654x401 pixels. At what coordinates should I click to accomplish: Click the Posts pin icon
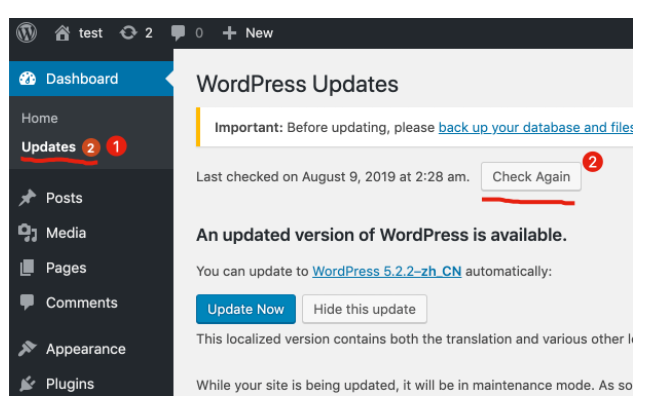[x=28, y=198]
